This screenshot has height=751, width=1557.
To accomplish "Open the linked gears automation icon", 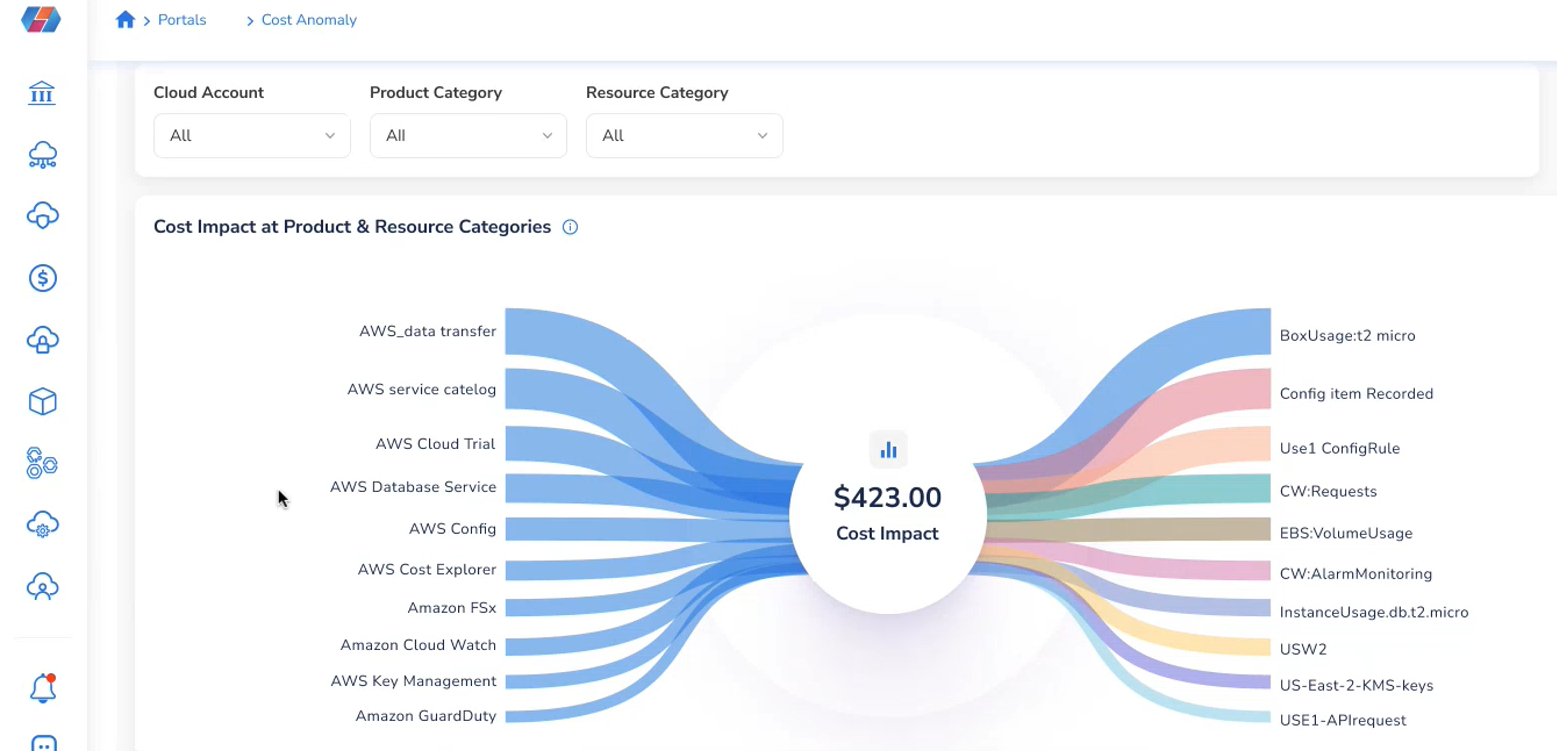I will tap(42, 463).
